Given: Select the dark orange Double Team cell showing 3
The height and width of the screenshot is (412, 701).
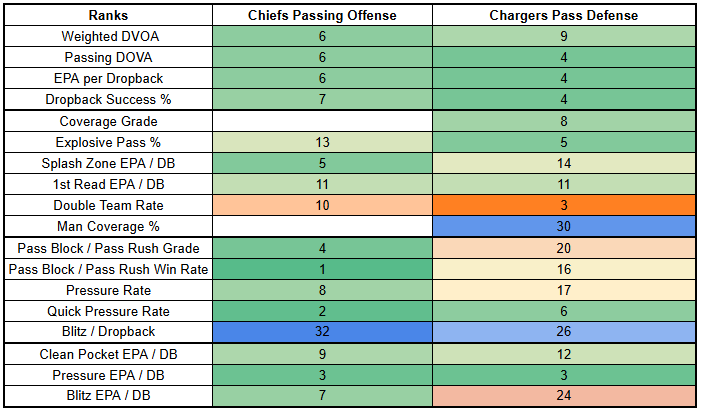Looking at the screenshot, I should (563, 205).
